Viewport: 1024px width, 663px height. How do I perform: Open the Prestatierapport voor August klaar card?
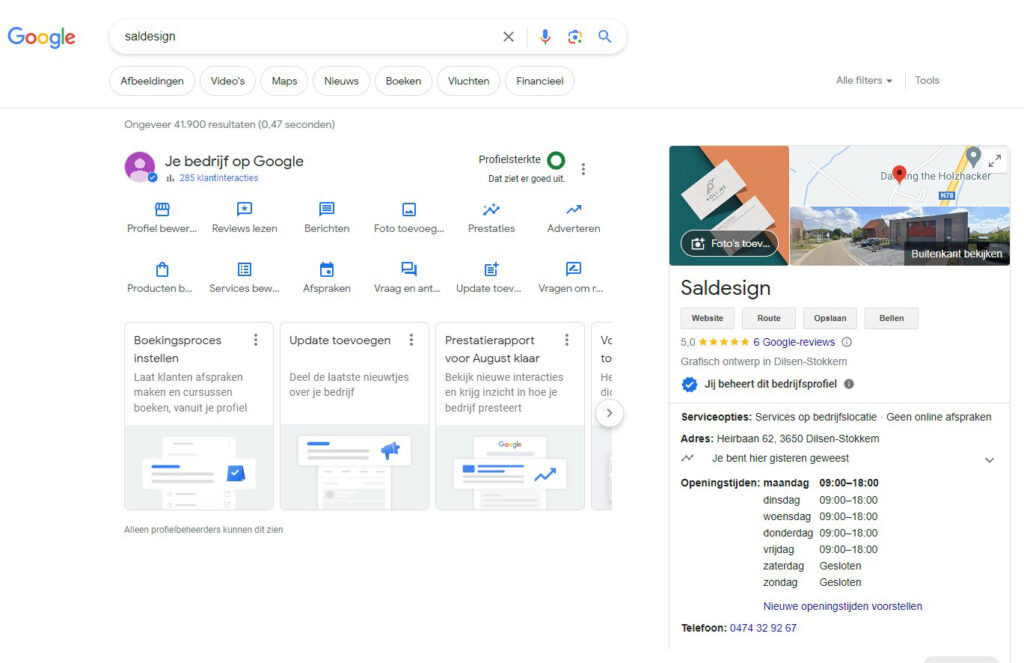pos(509,415)
